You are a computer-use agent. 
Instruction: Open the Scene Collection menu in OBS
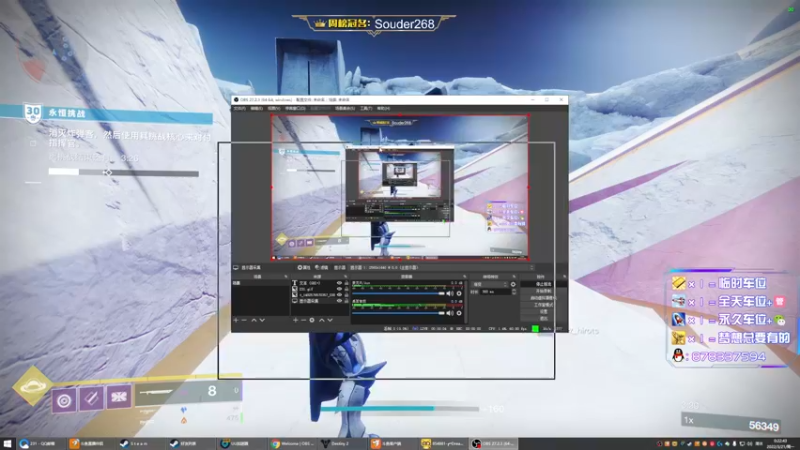(x=345, y=108)
